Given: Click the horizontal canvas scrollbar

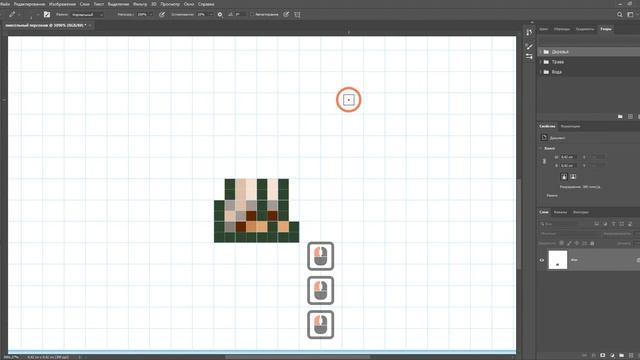Looking at the screenshot, I should pyautogui.click(x=298, y=357).
